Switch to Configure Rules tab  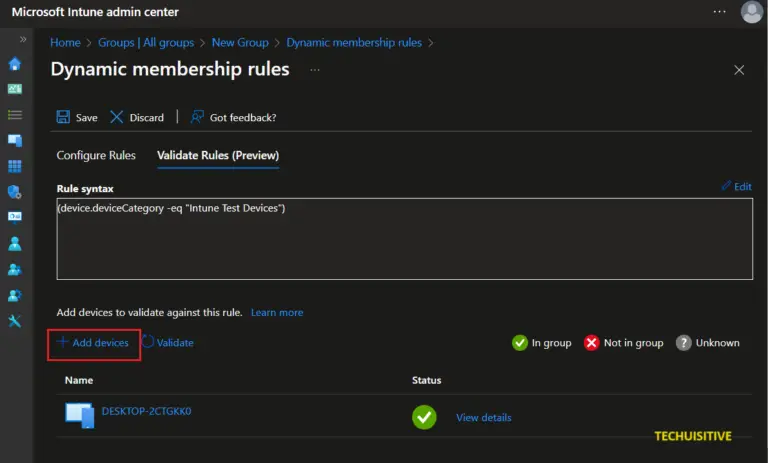coord(96,155)
